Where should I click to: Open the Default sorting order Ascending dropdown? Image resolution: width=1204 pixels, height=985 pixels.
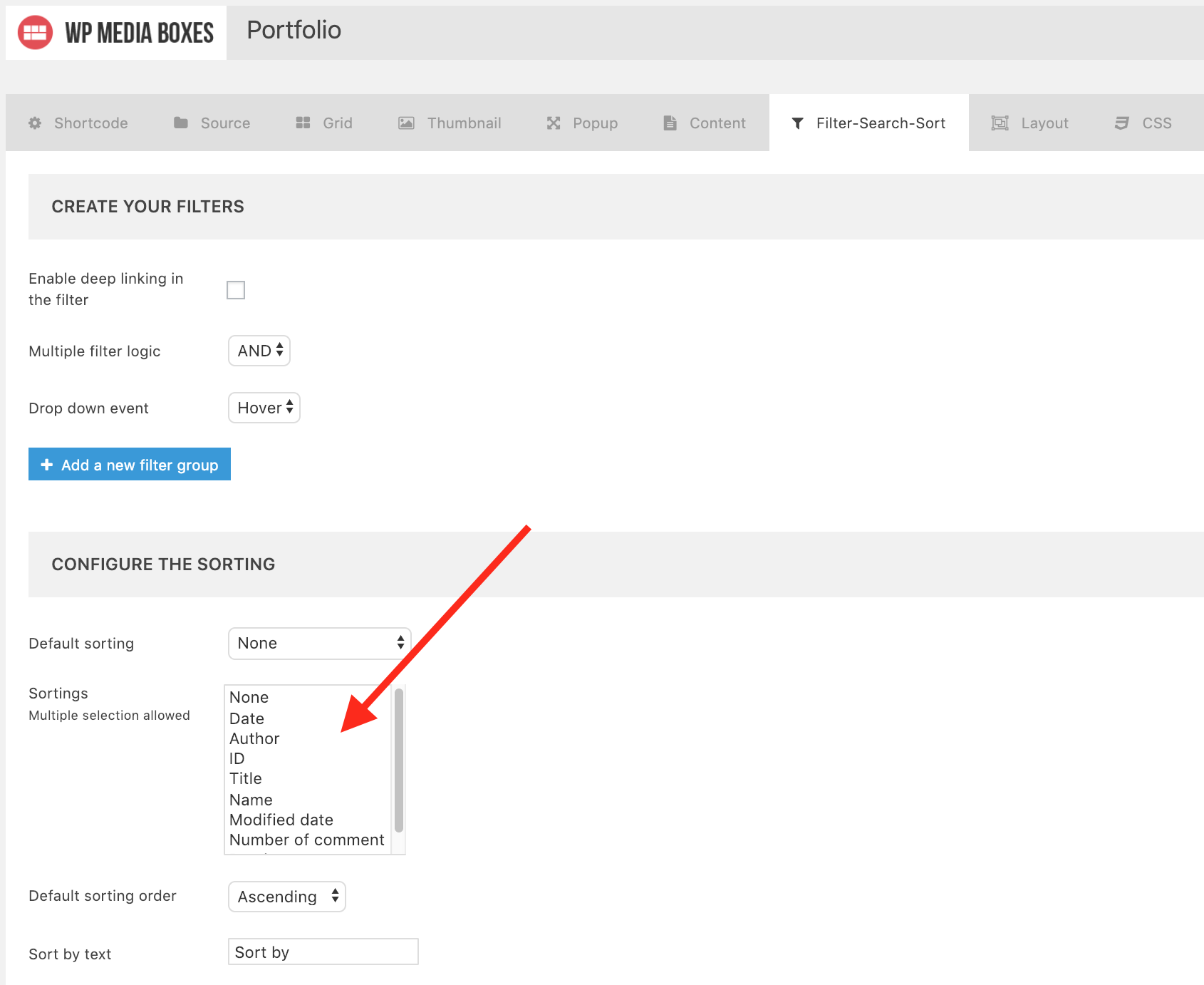tap(287, 897)
